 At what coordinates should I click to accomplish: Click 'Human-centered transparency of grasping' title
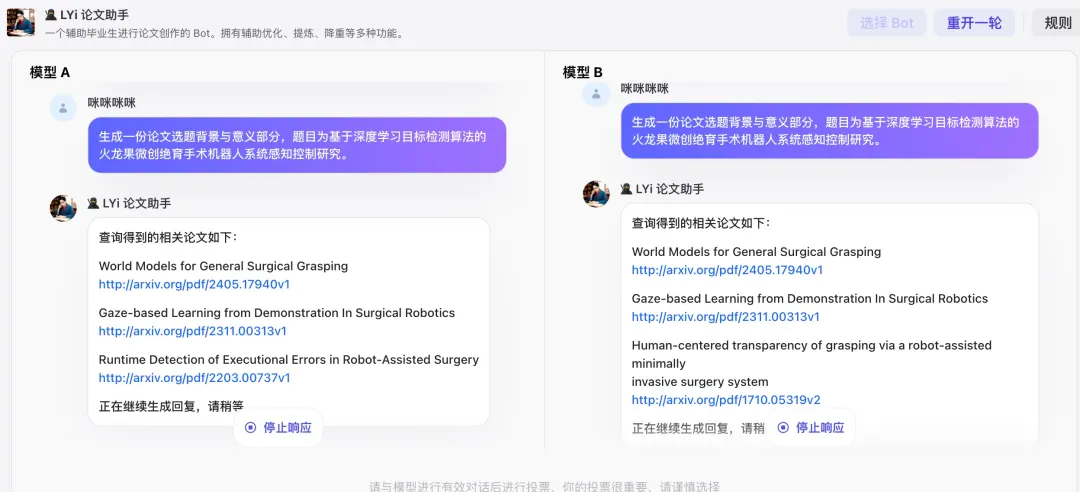(x=811, y=363)
